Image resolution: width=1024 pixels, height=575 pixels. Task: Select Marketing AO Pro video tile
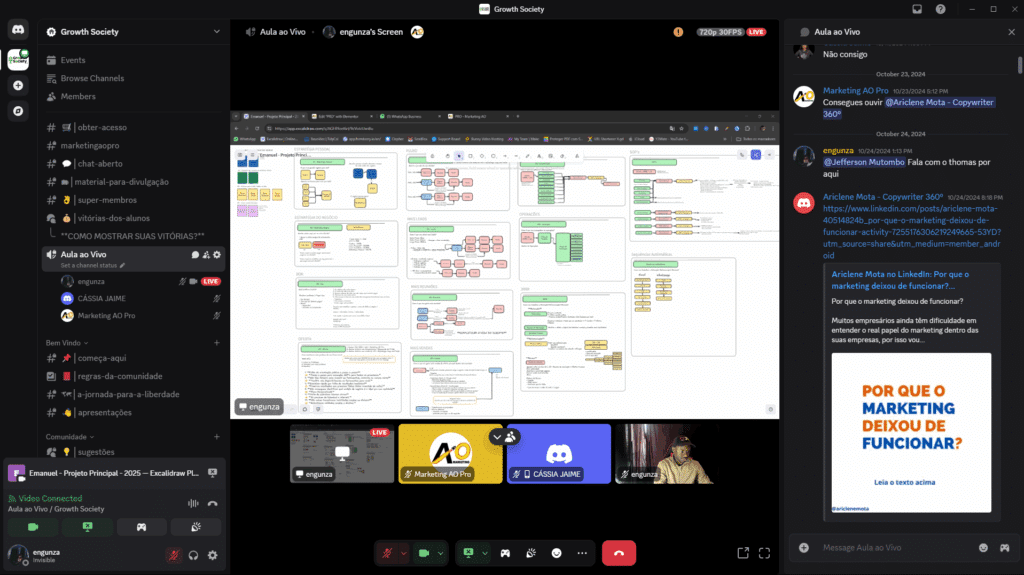[451, 454]
